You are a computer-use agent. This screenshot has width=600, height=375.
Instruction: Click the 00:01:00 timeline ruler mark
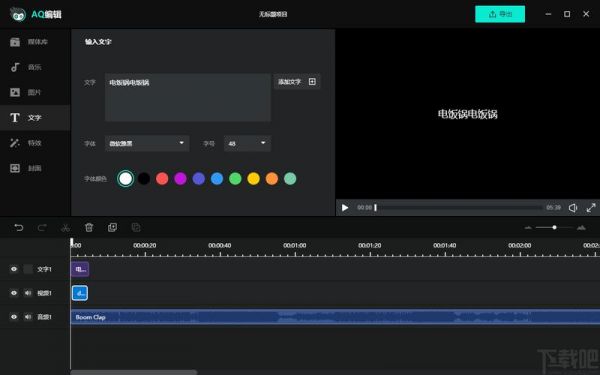click(x=295, y=245)
